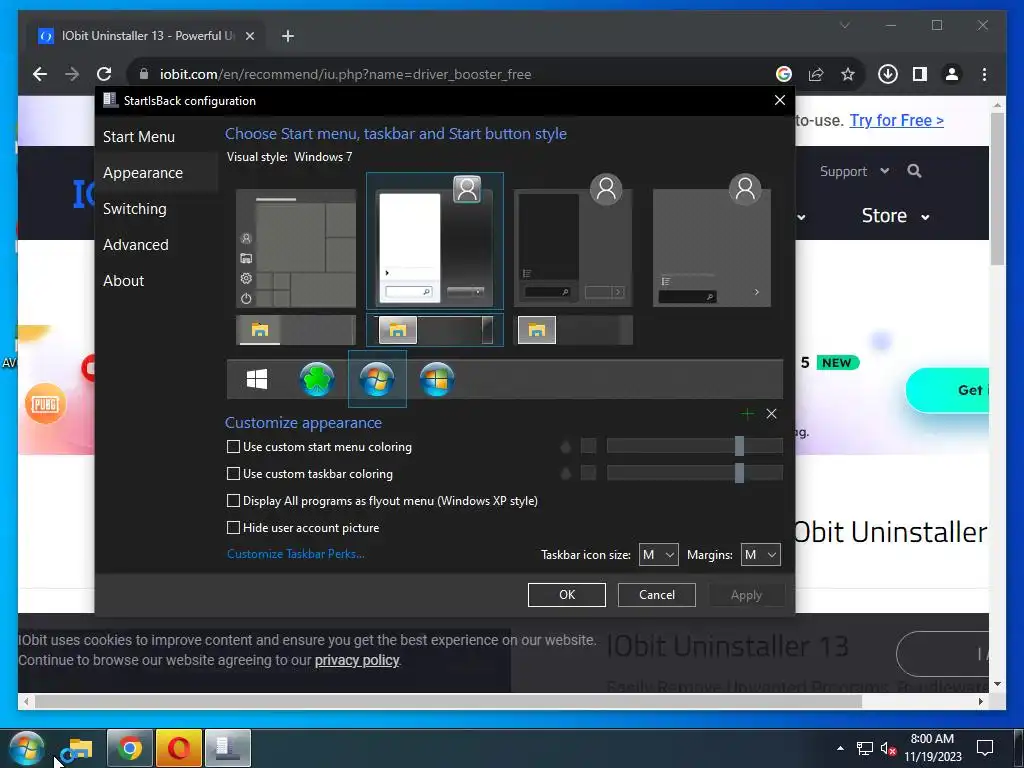Click the address bar URL field
Image resolution: width=1024 pixels, height=768 pixels.
pos(457,74)
